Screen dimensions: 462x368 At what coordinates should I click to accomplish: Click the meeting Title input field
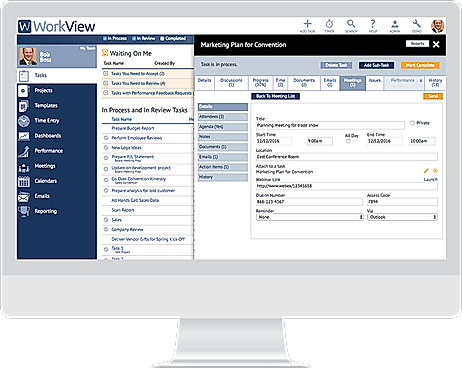pyautogui.click(x=330, y=125)
